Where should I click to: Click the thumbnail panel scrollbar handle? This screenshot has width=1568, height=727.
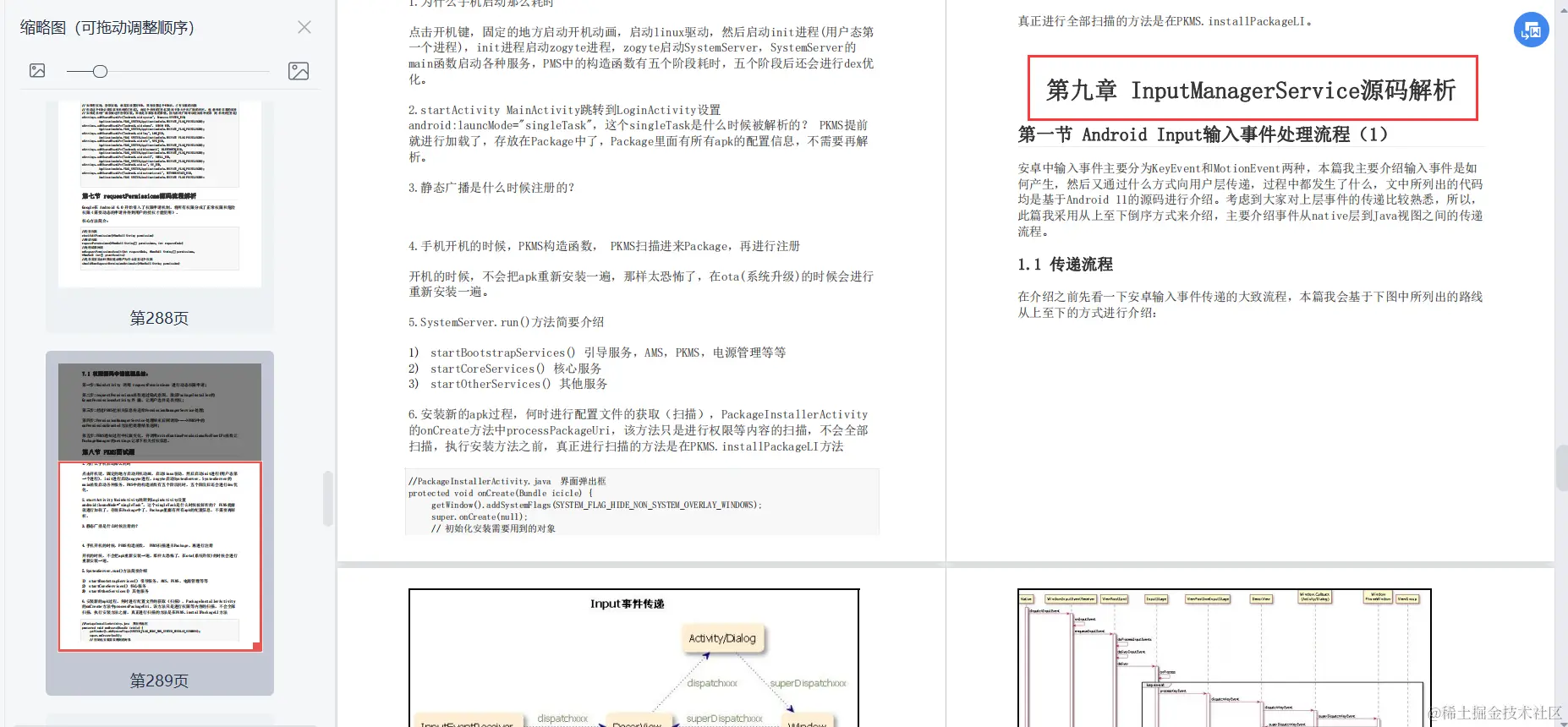point(328,499)
